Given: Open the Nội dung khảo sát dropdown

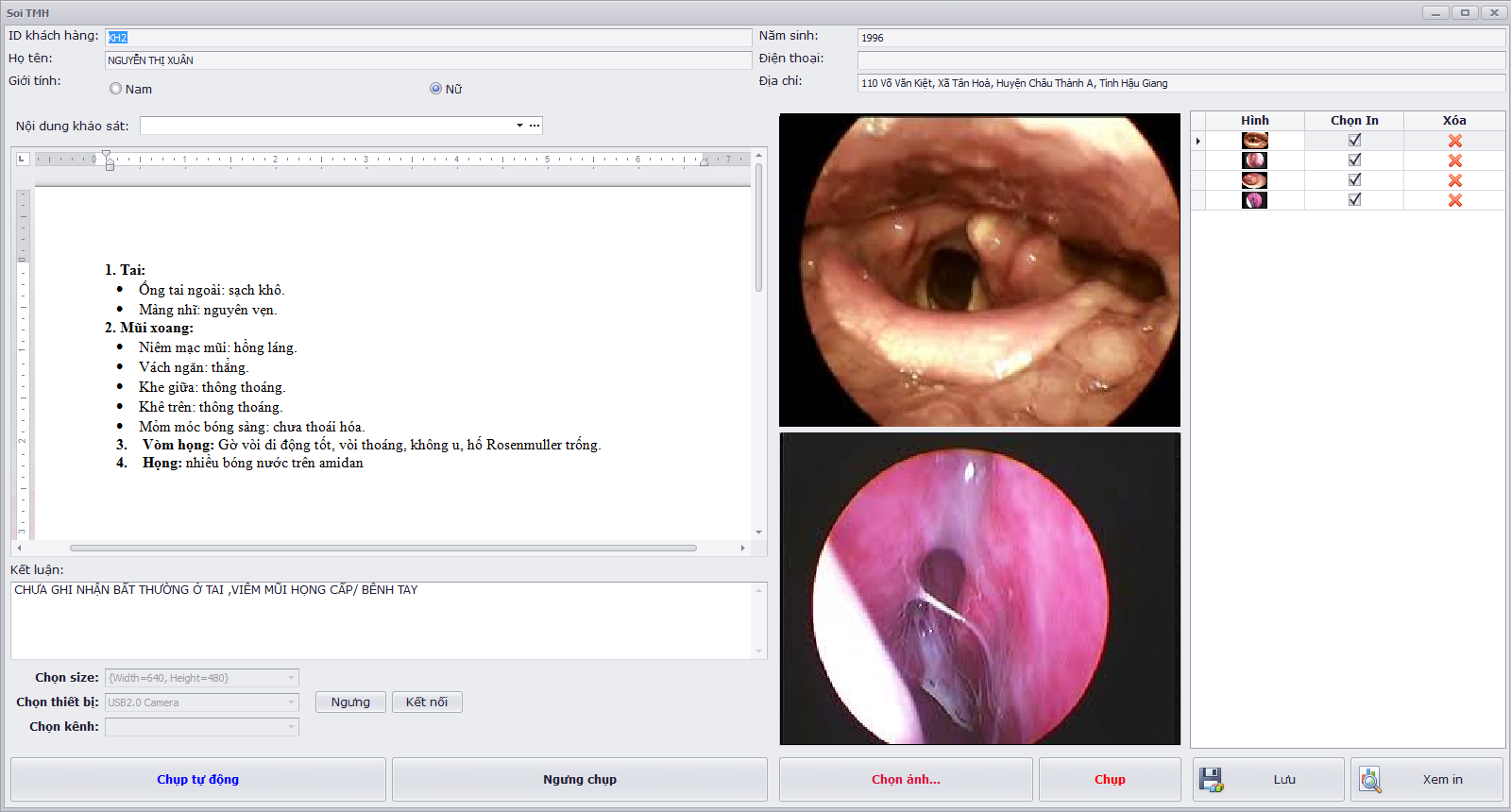Looking at the screenshot, I should 519,126.
